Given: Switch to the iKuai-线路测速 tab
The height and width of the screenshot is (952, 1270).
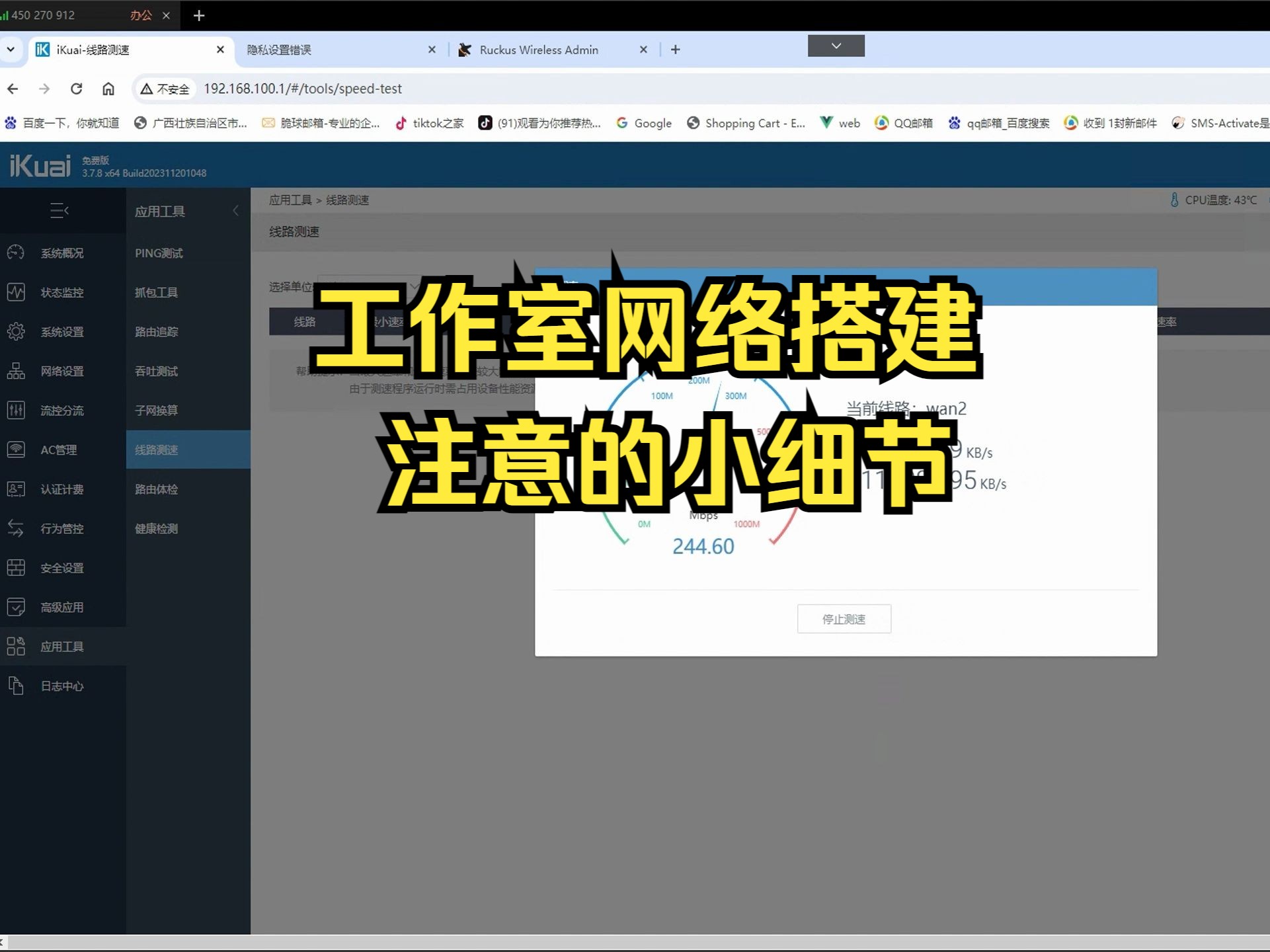Looking at the screenshot, I should point(131,50).
